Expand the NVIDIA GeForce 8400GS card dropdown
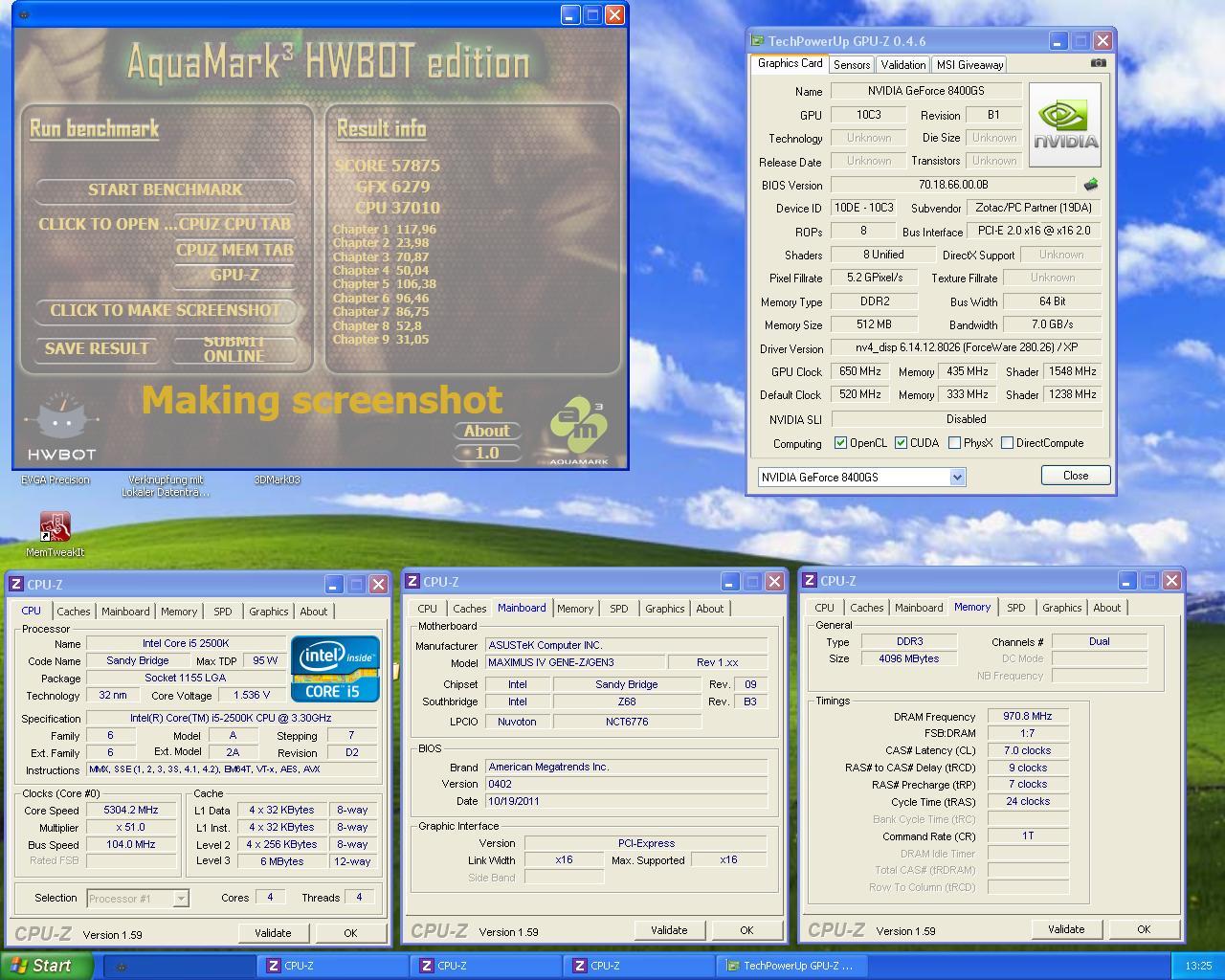This screenshot has width=1225, height=980. 956,477
